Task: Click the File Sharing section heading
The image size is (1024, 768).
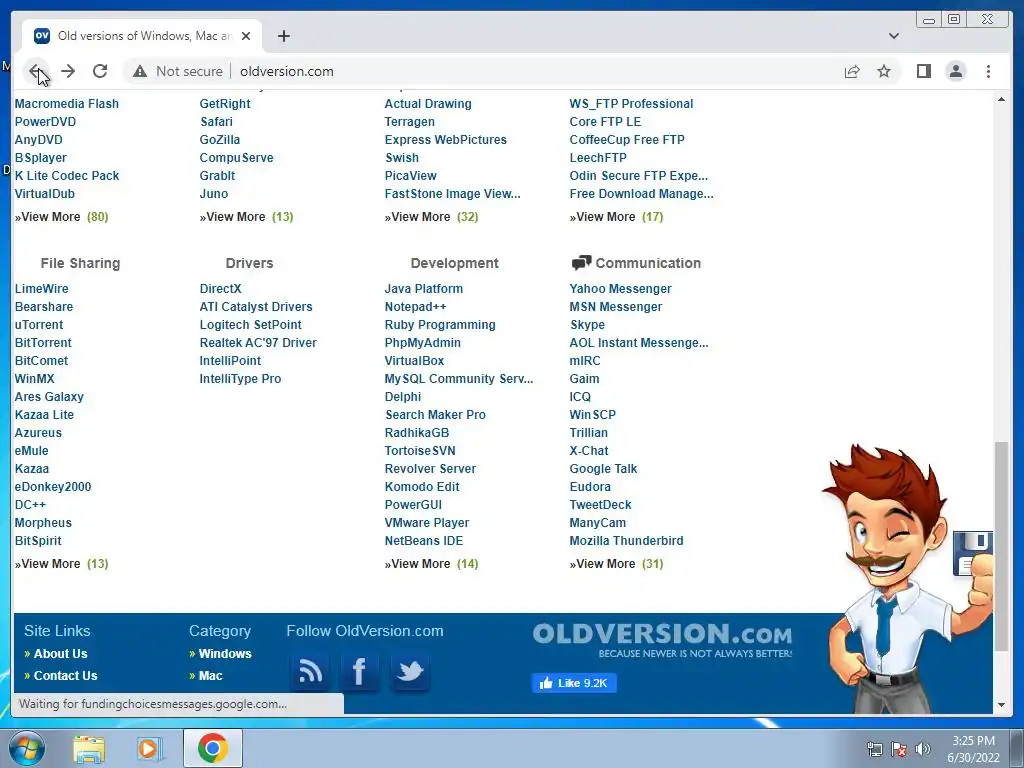Action: tap(80, 263)
